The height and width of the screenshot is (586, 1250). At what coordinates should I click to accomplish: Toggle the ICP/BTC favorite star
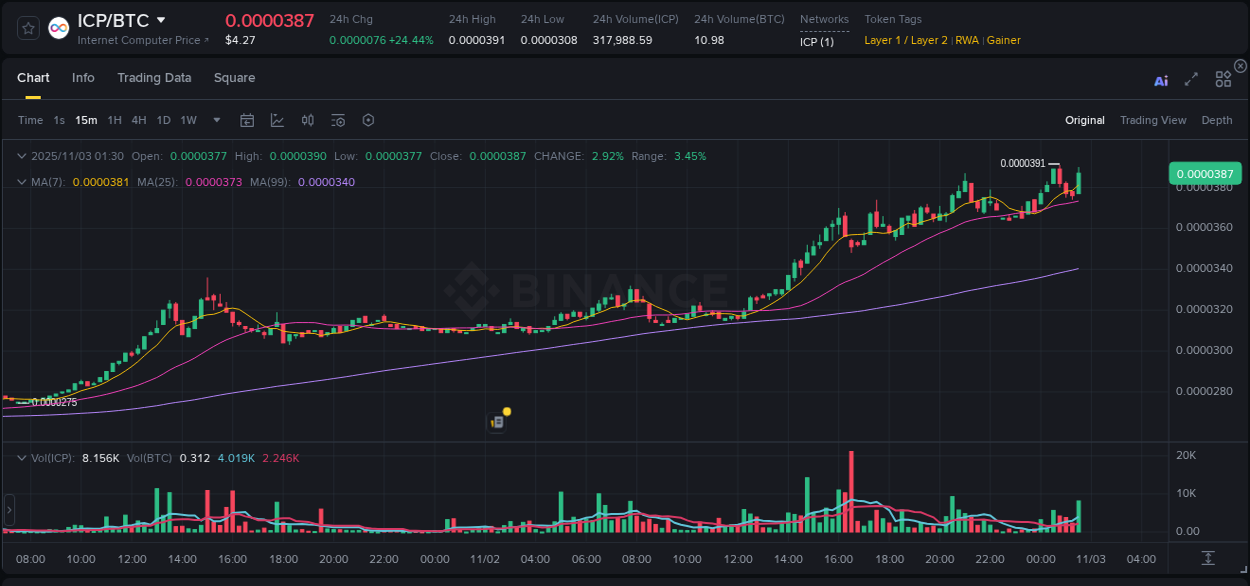(27, 27)
